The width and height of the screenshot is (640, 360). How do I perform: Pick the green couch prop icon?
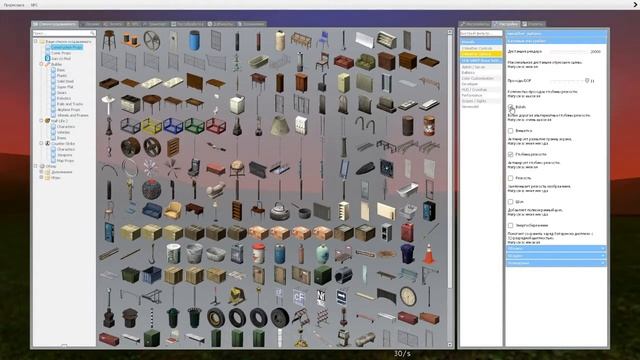365,62
